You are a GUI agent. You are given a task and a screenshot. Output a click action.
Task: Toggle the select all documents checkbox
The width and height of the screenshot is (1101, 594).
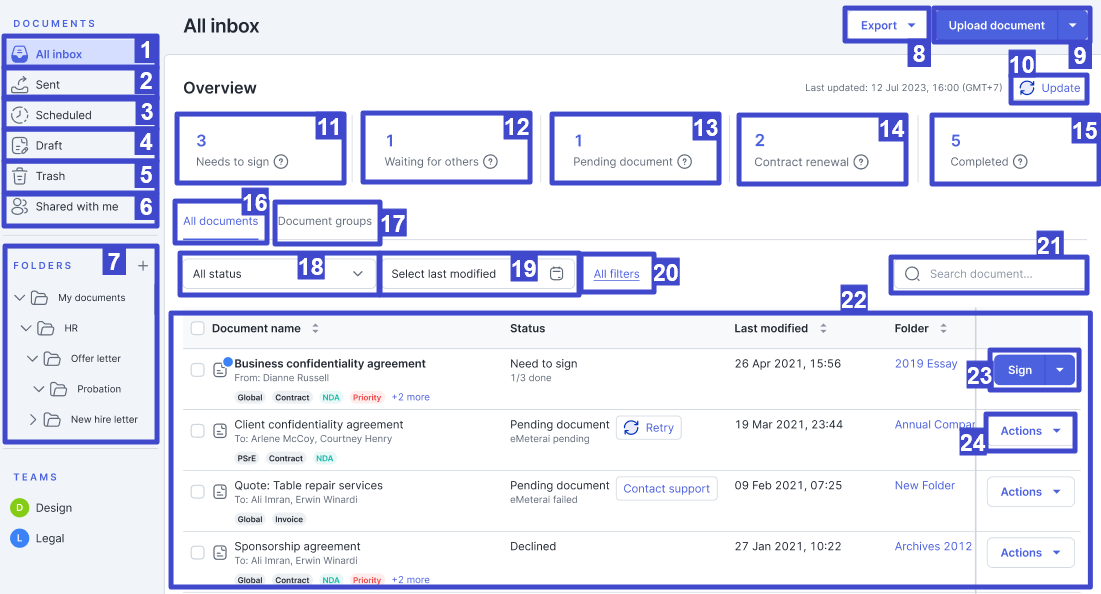197,328
